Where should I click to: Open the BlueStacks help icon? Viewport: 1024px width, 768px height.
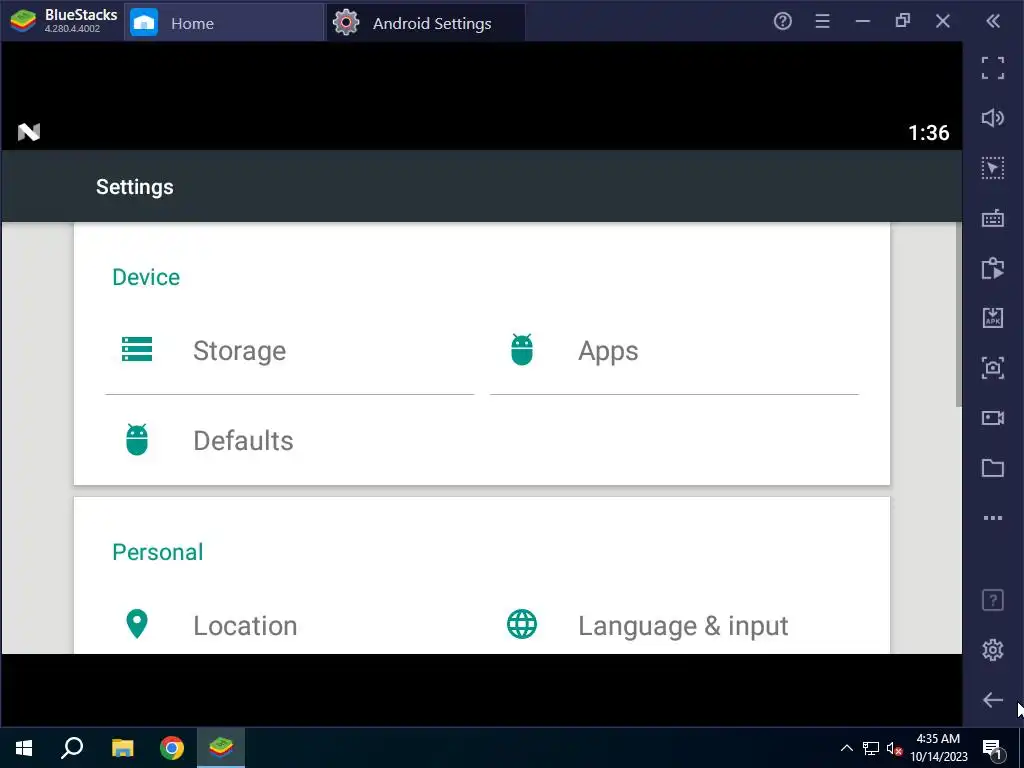[x=782, y=22]
